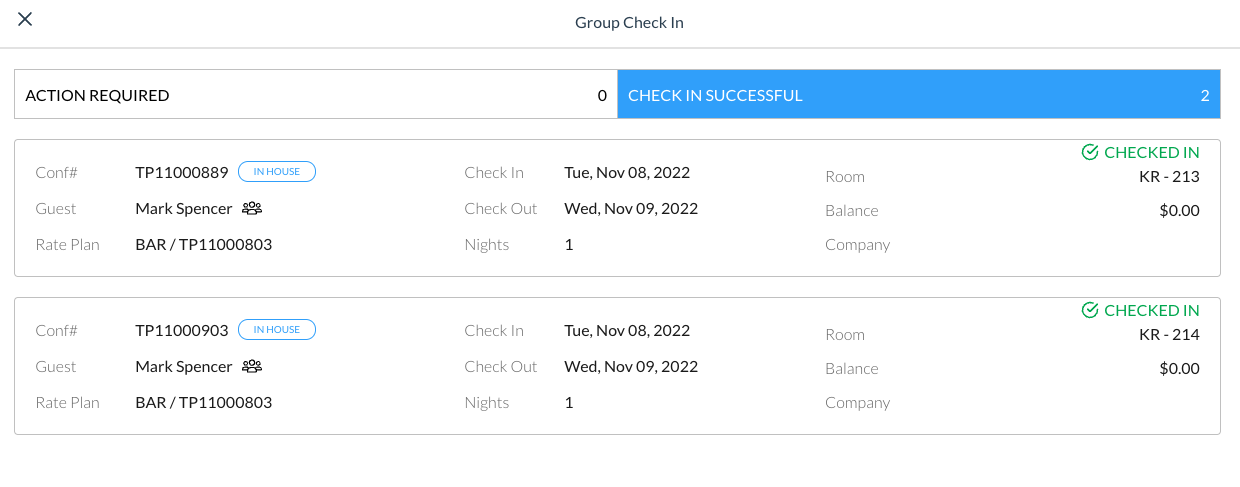
Task: Select room KR - 214
Action: [1168, 335]
